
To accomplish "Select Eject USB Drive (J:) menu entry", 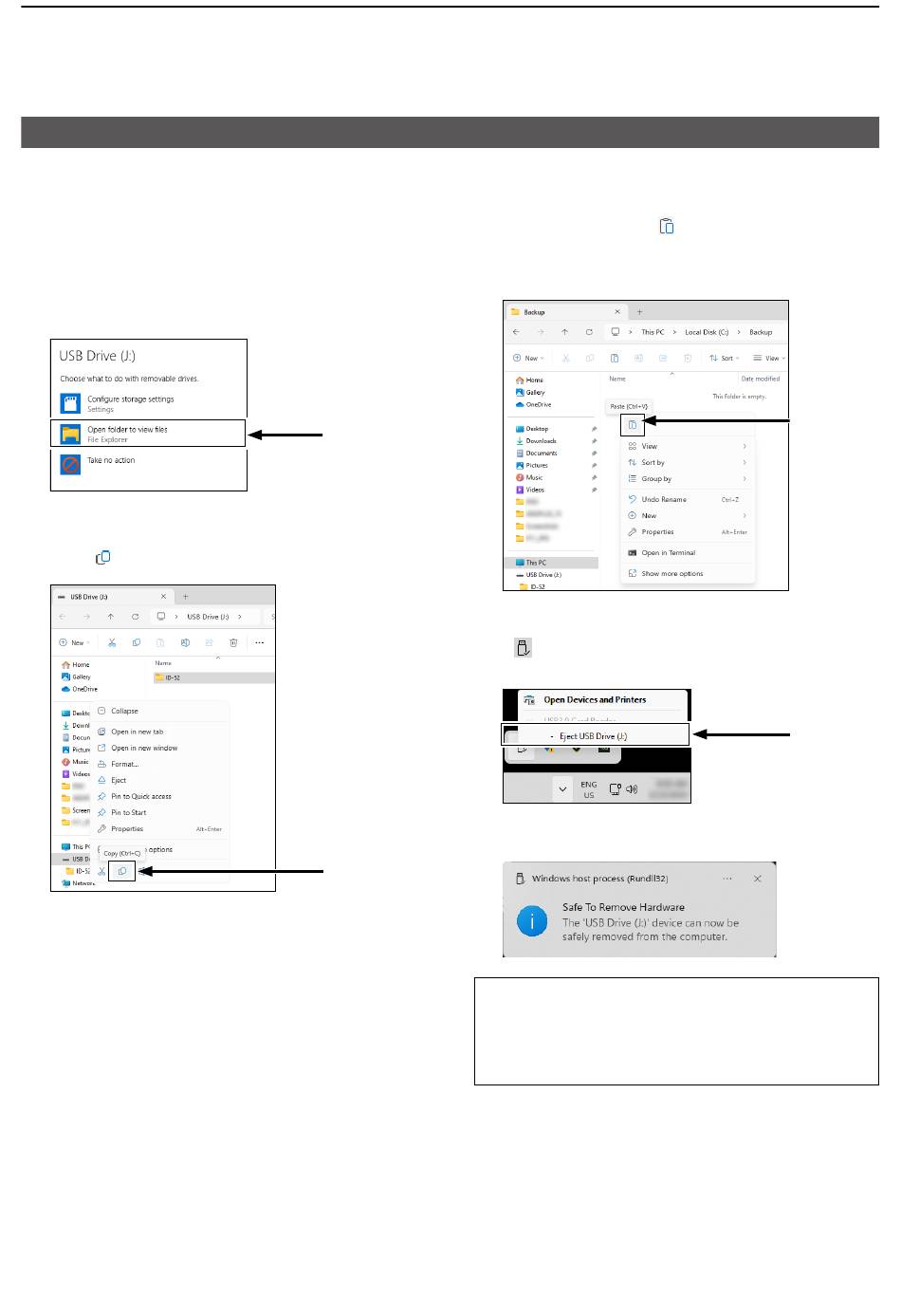I will click(593, 736).
